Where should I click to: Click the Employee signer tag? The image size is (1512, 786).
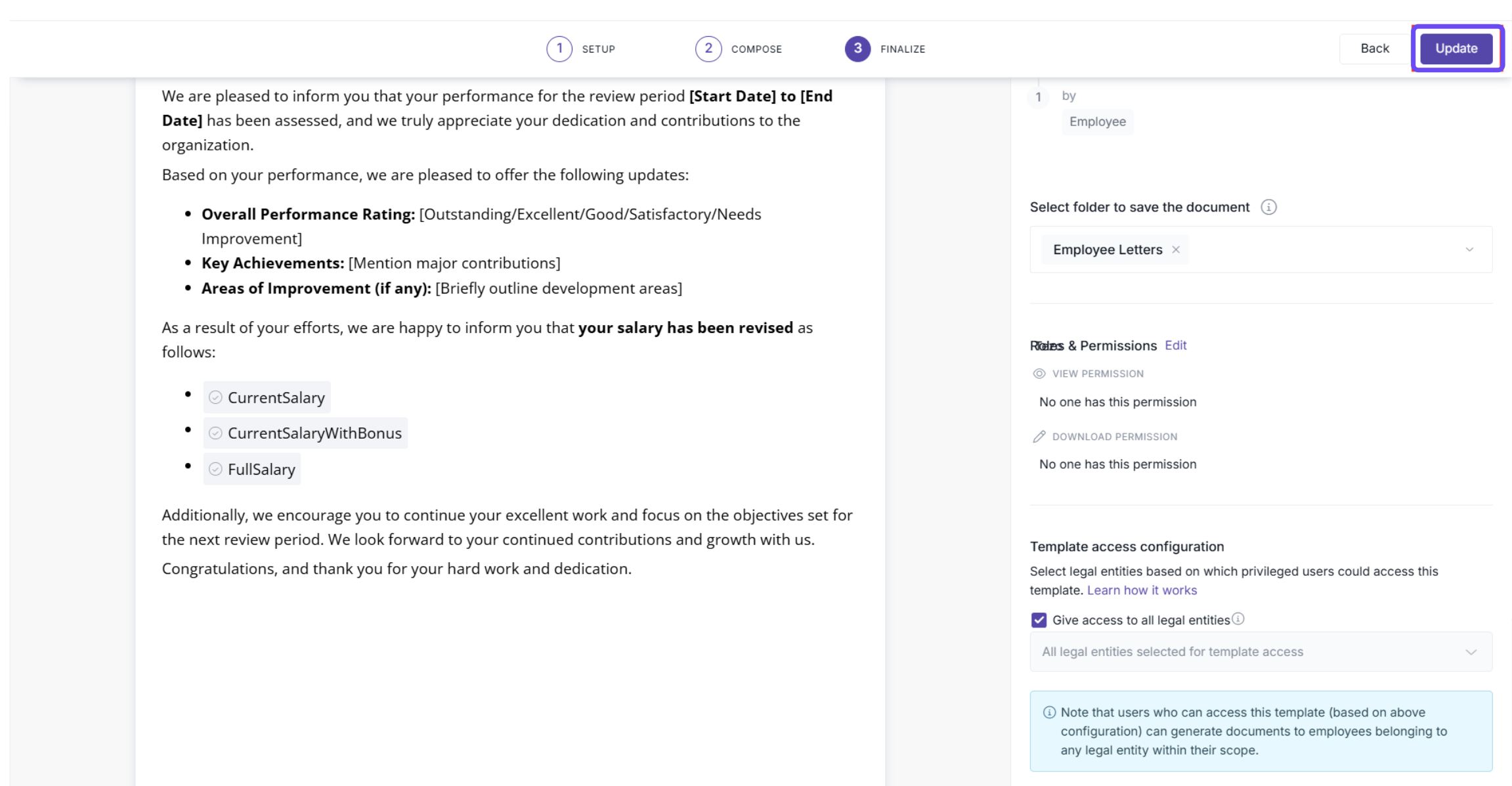(1097, 122)
